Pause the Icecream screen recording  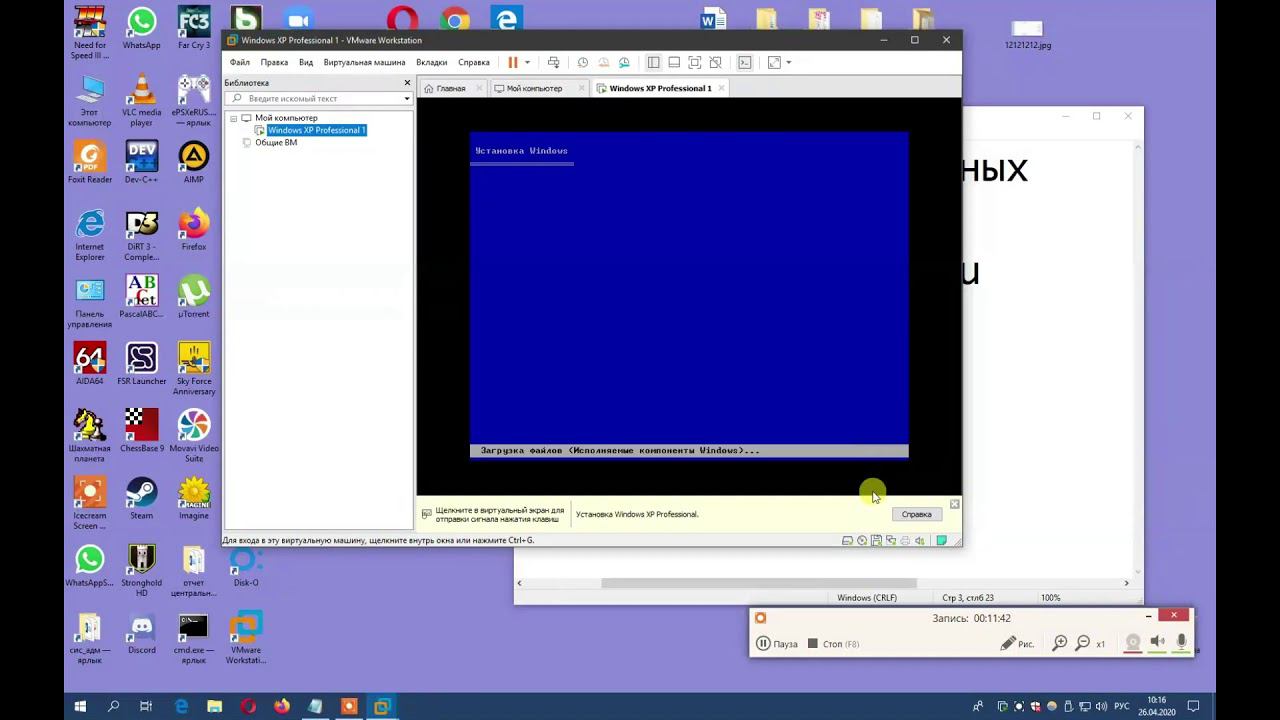click(777, 644)
